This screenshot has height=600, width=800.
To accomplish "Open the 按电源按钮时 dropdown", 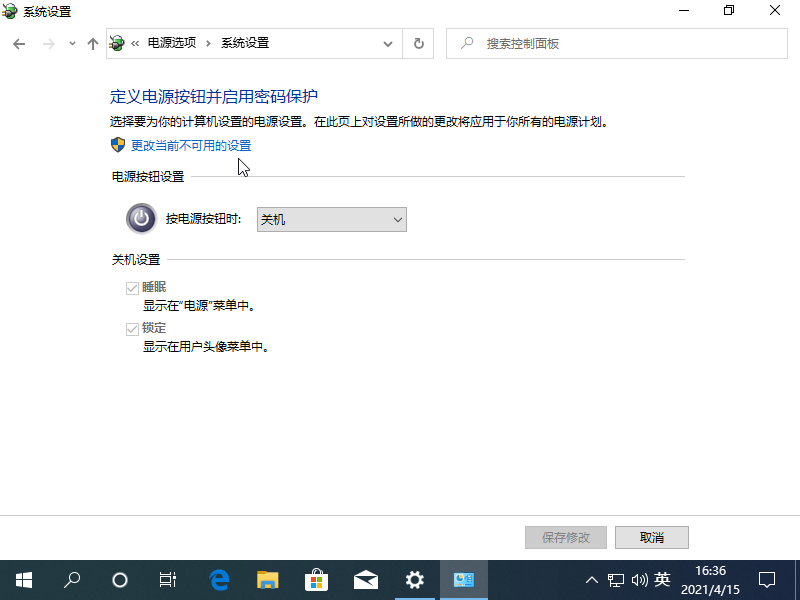I will (x=331, y=219).
